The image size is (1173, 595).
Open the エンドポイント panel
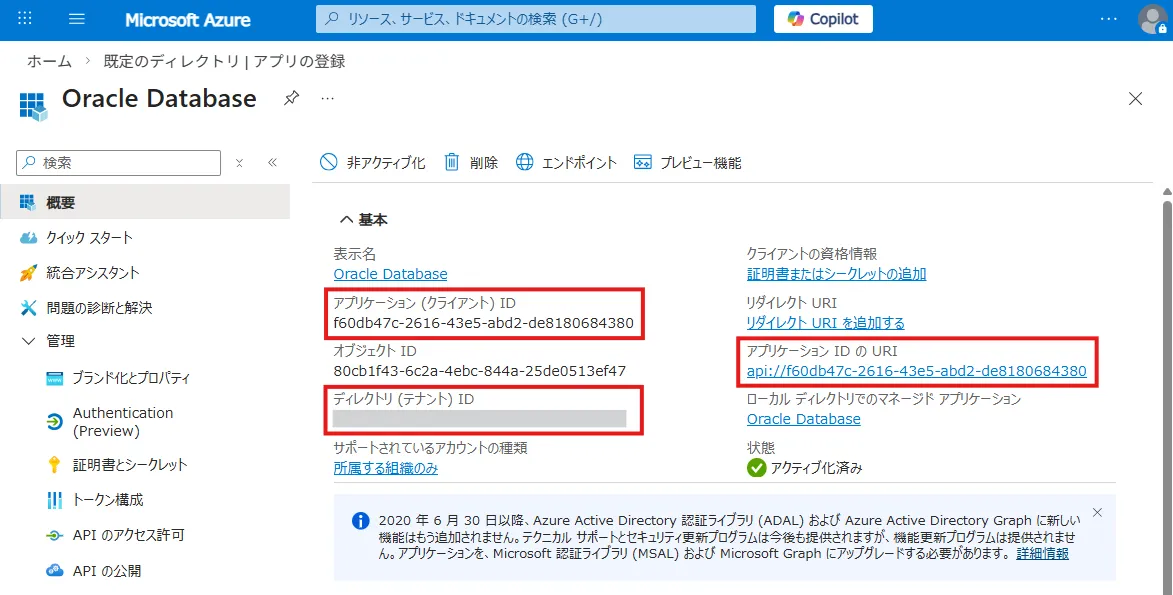click(566, 161)
